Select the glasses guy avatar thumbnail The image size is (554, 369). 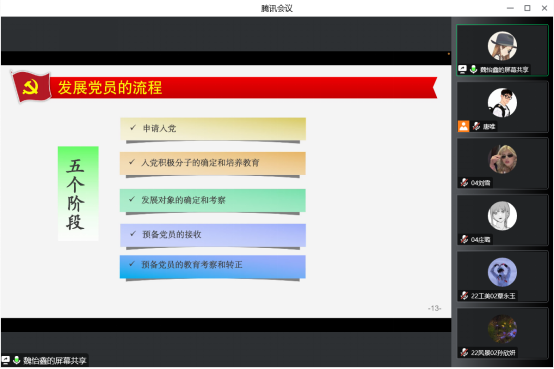pyautogui.click(x=502, y=102)
